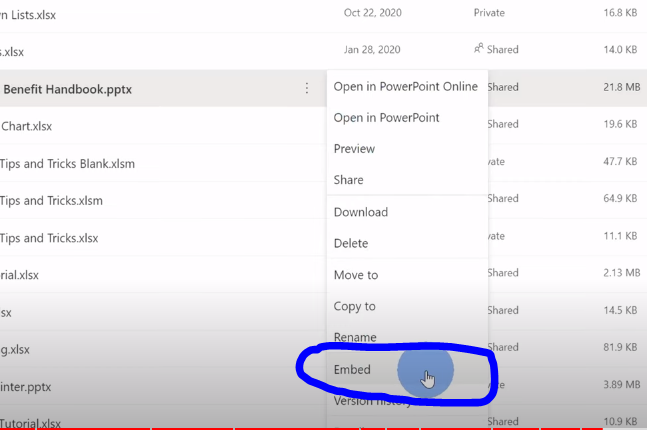The image size is (647, 430).
Task: Open the Tips and Tricks.xlsm file
Action: [51, 201]
